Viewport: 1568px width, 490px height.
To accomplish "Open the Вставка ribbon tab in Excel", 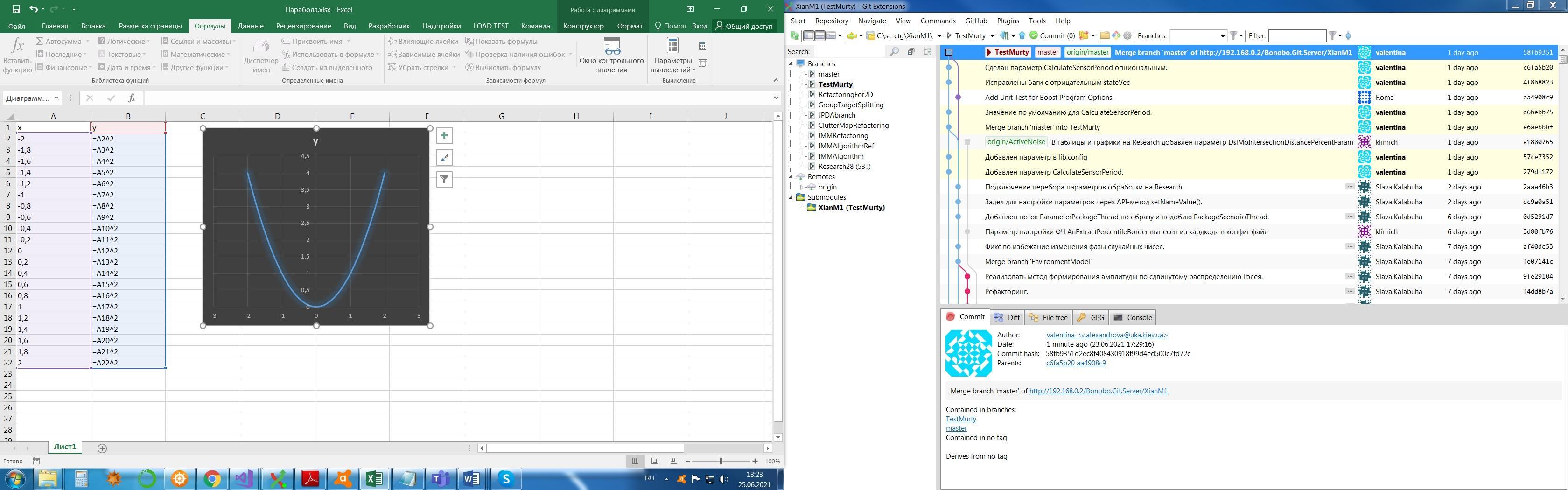I will click(x=93, y=26).
